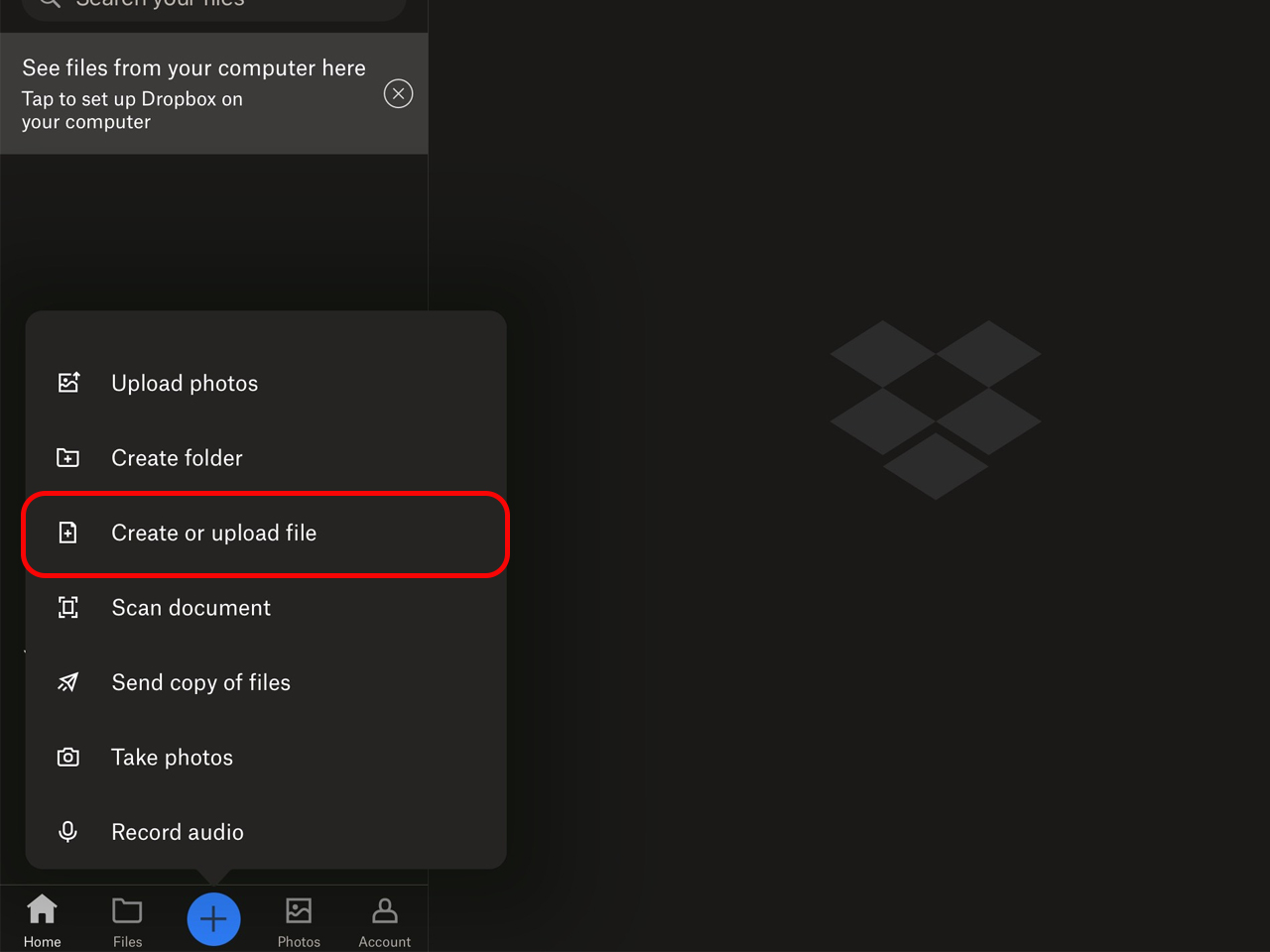Click the paper plane Send copy icon
The width and height of the screenshot is (1270, 952).
pyautogui.click(x=68, y=682)
